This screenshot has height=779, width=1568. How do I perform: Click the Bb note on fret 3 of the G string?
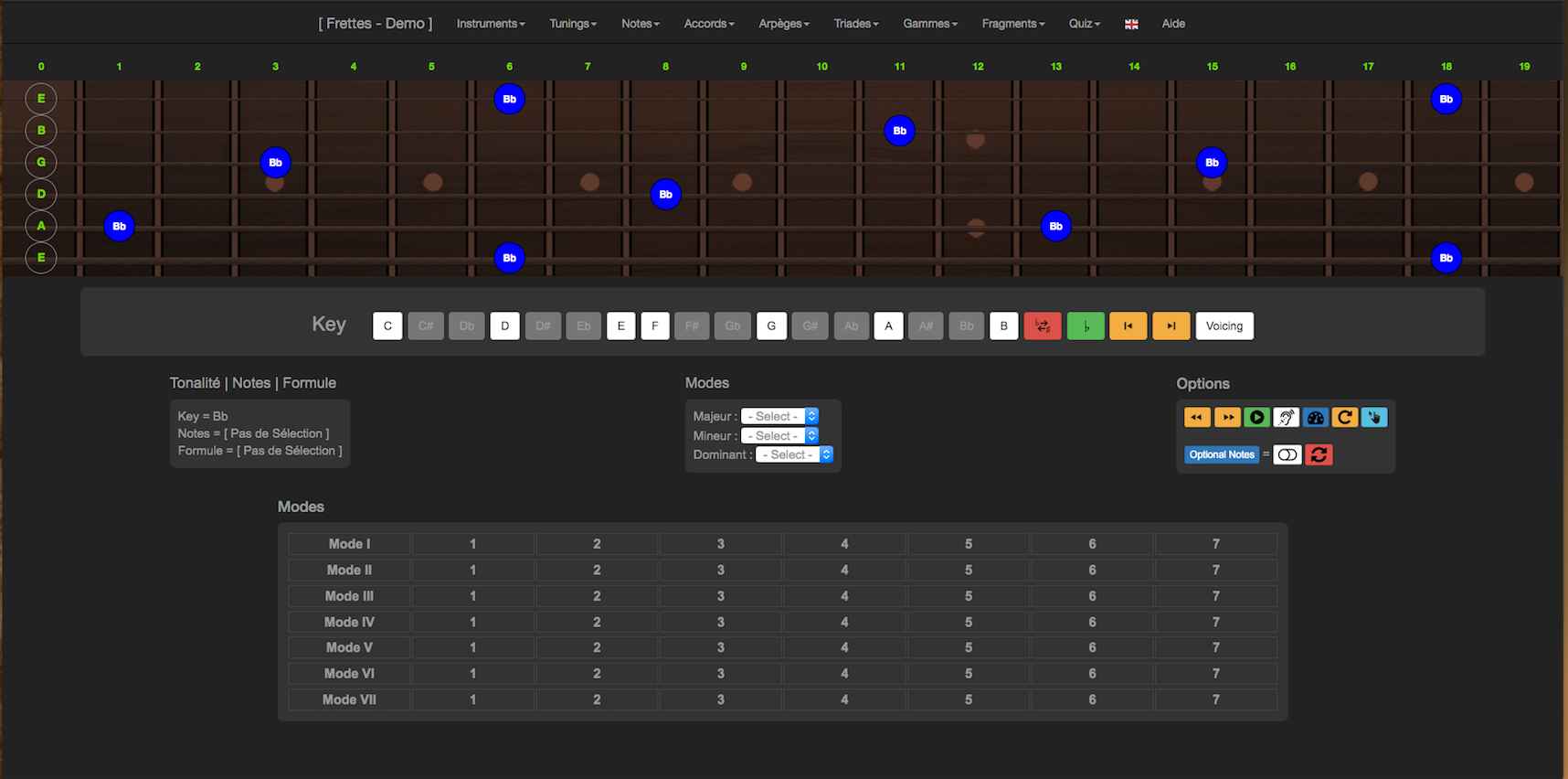[275, 163]
